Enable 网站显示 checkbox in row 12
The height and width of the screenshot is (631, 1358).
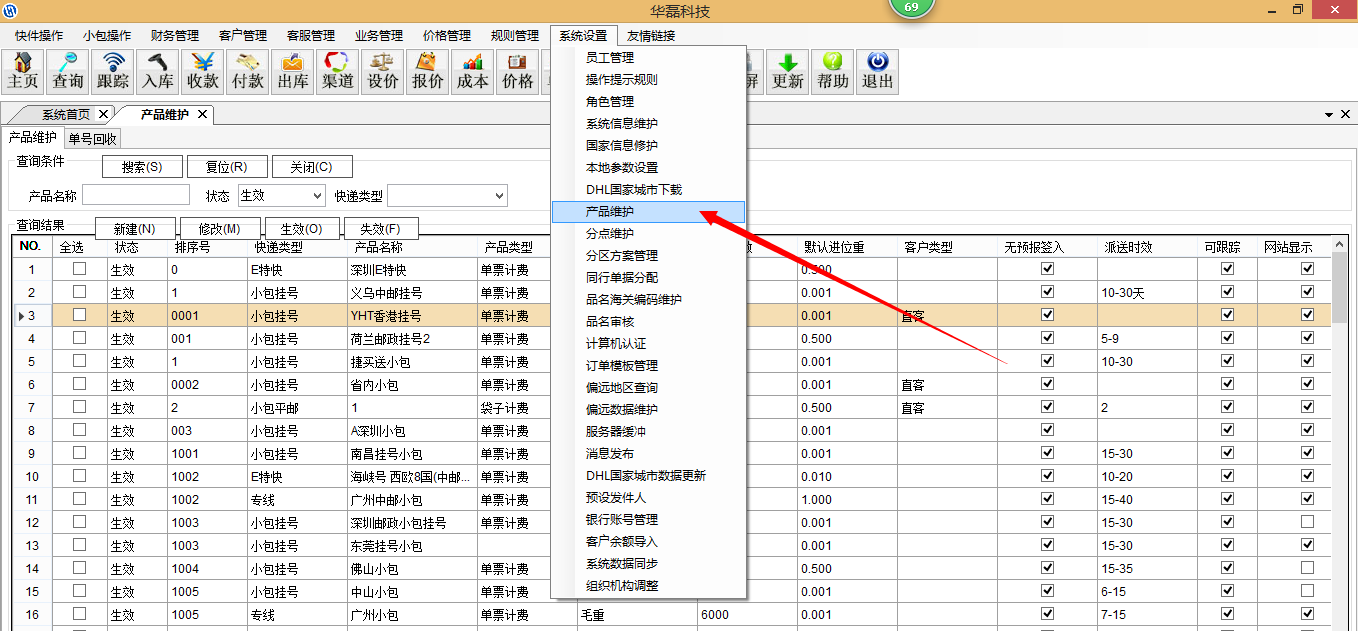coord(1307,522)
